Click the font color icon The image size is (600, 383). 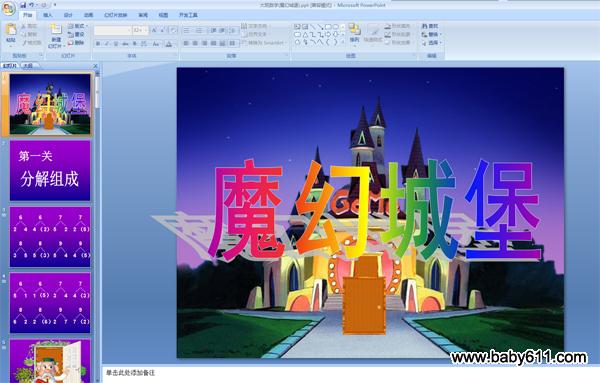(x=169, y=44)
